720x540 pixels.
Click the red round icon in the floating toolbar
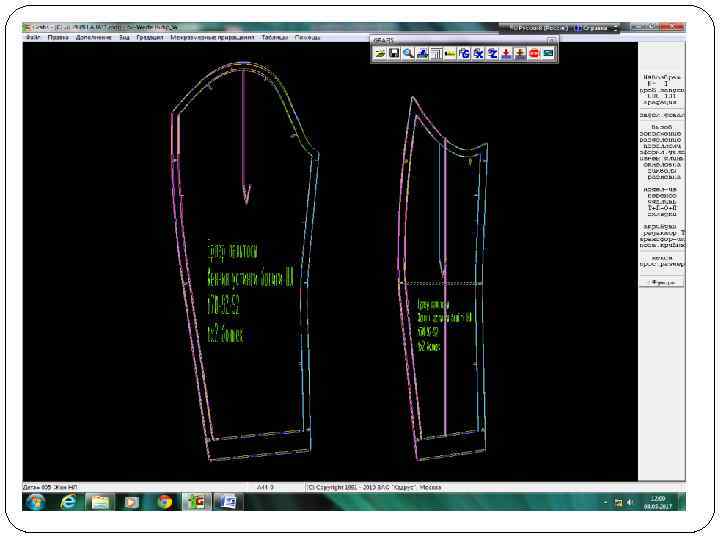coord(534,54)
